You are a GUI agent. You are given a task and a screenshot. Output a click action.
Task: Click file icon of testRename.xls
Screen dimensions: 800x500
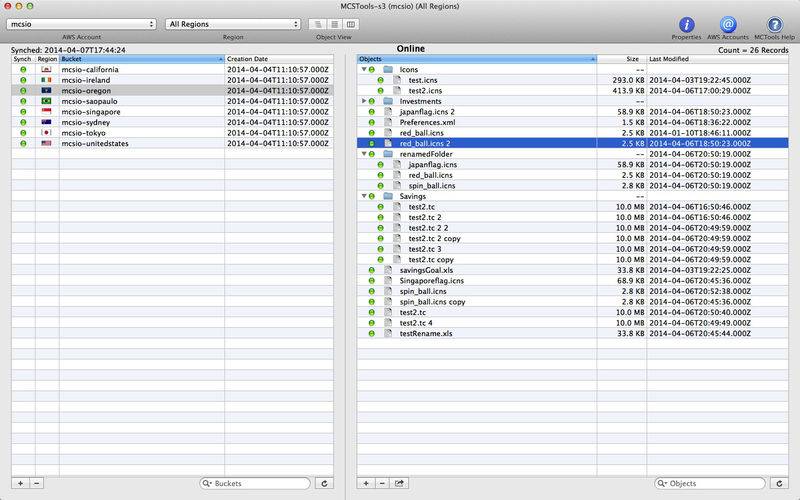pyautogui.click(x=388, y=333)
